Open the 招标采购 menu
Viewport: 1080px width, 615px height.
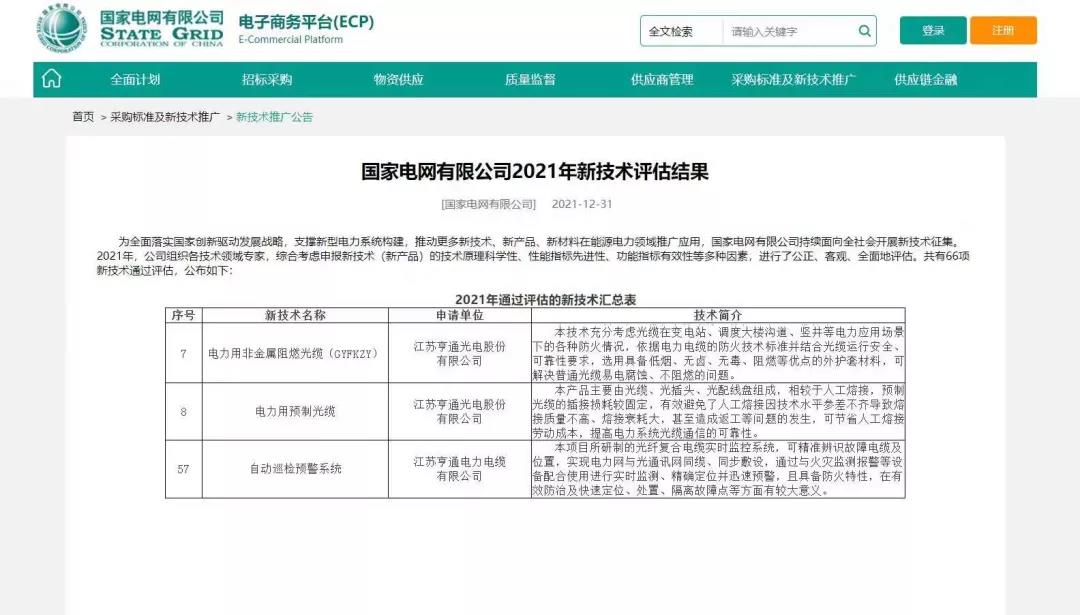point(267,80)
